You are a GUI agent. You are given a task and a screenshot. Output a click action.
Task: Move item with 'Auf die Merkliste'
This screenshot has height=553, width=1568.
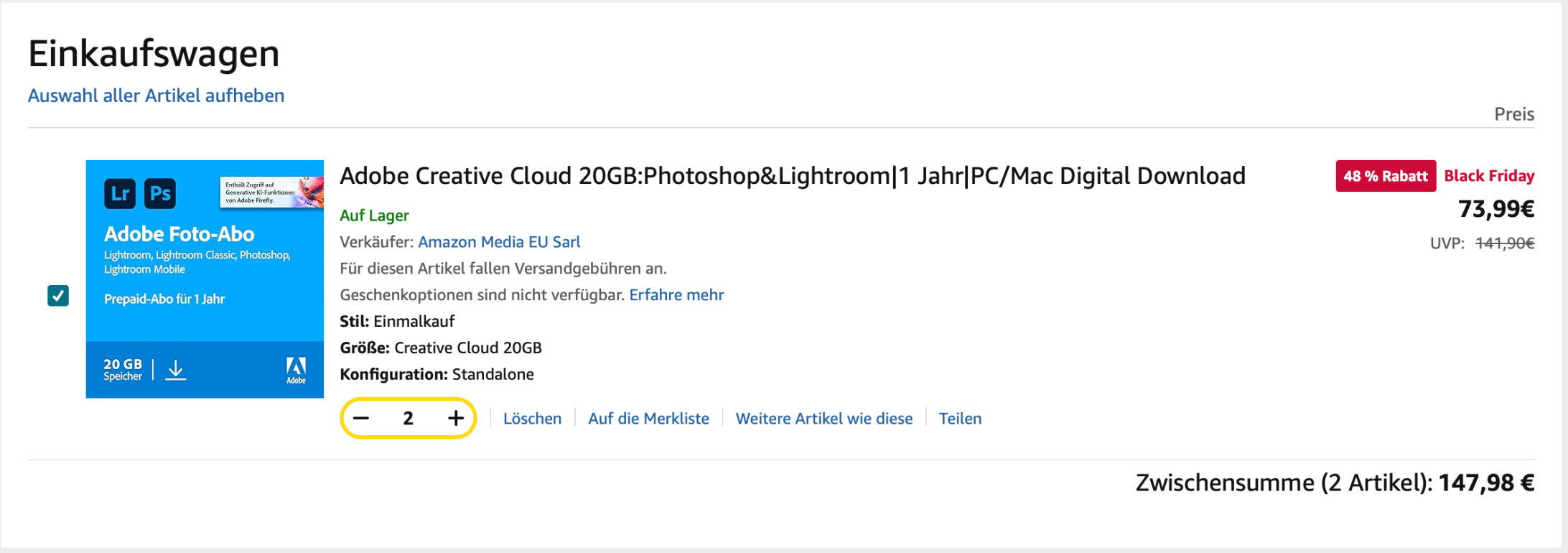[x=648, y=419]
